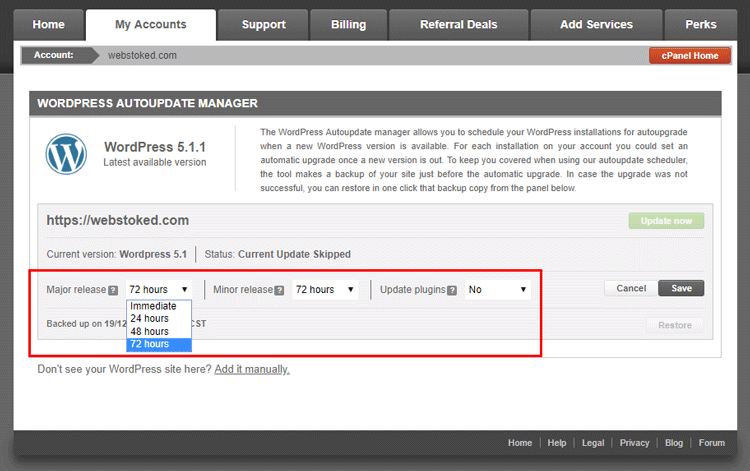The width and height of the screenshot is (750, 471).
Task: Click the Backed up on date text
Action: (x=86, y=324)
